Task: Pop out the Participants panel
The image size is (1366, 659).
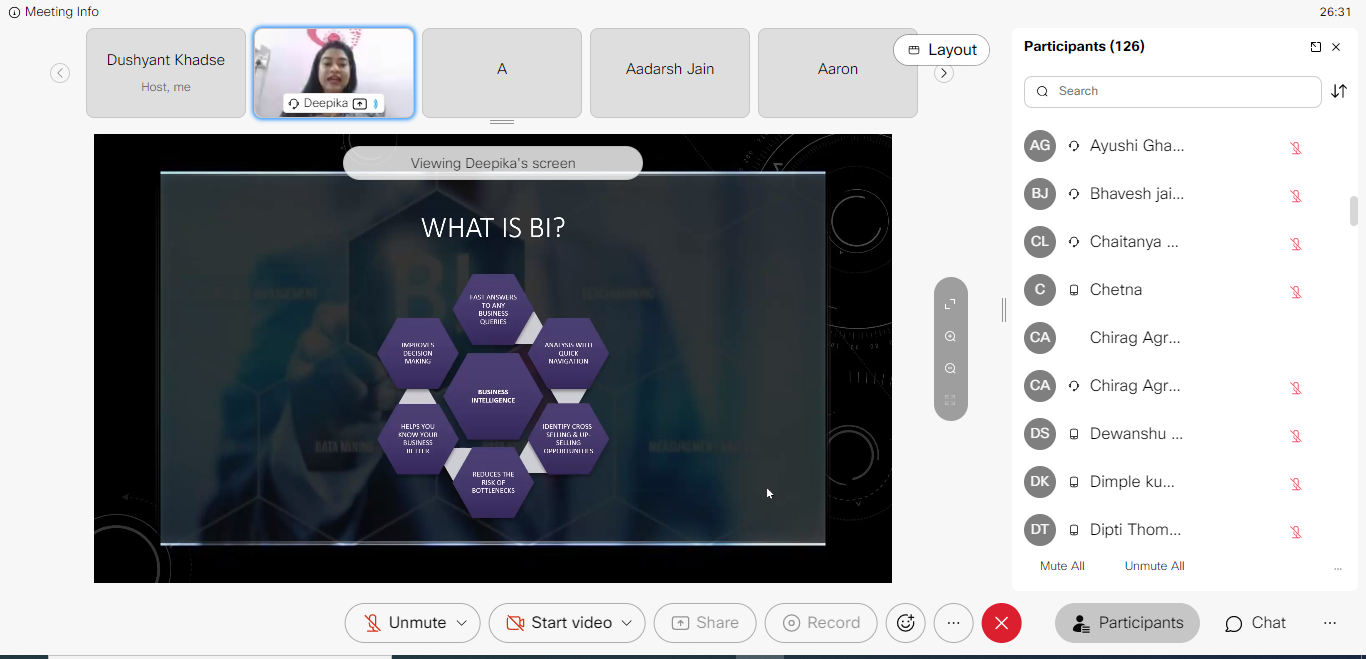Action: point(1315,47)
